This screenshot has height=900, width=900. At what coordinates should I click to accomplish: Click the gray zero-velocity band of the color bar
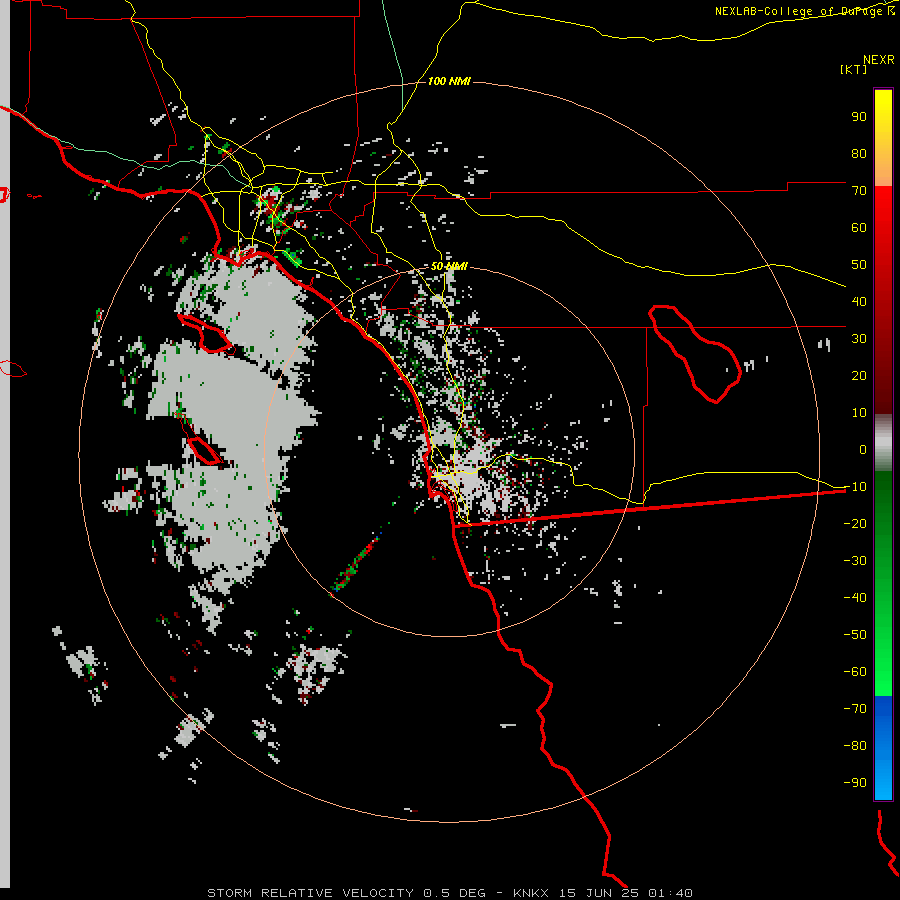[x=883, y=443]
